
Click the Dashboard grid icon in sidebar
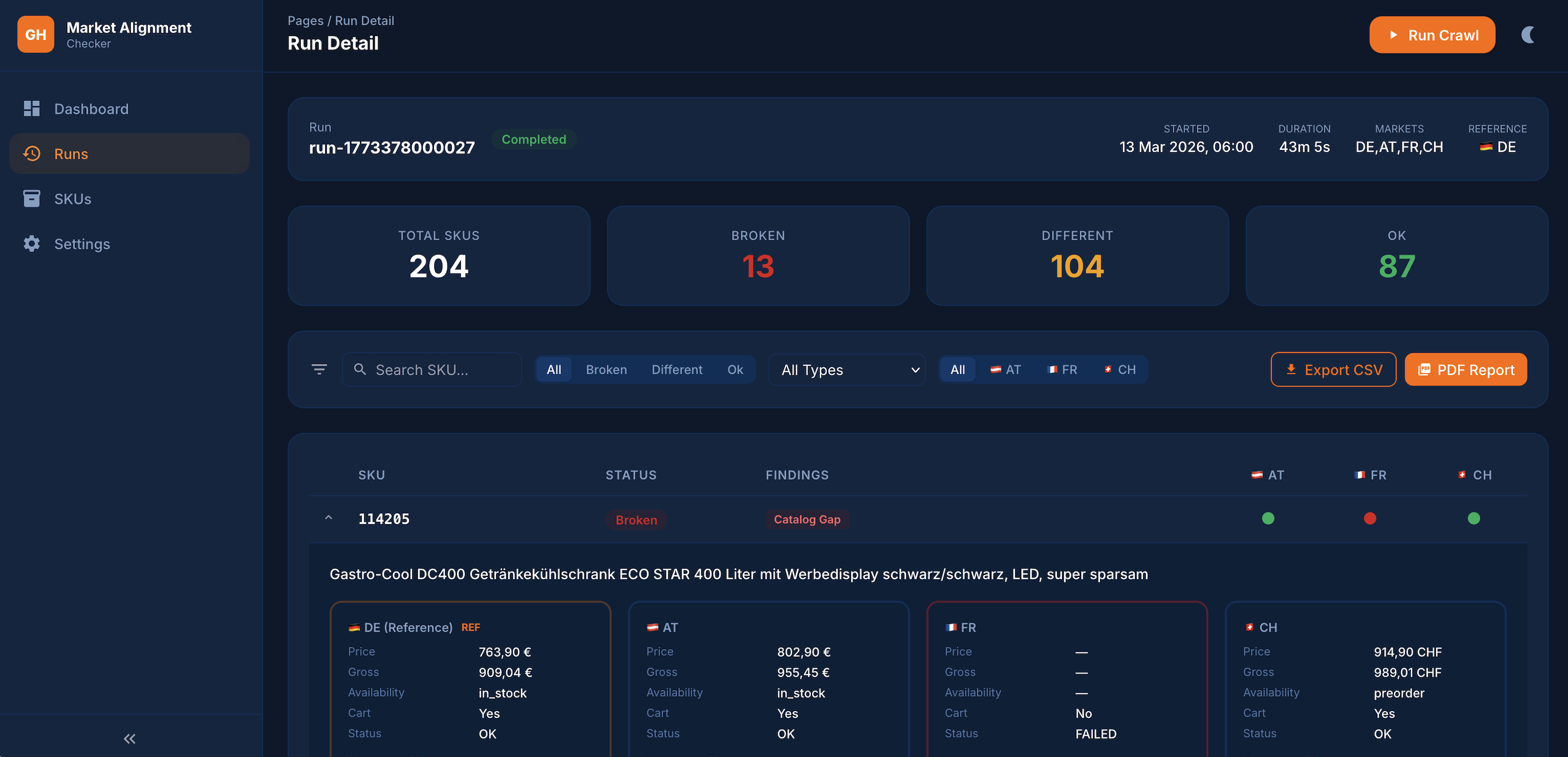point(32,108)
